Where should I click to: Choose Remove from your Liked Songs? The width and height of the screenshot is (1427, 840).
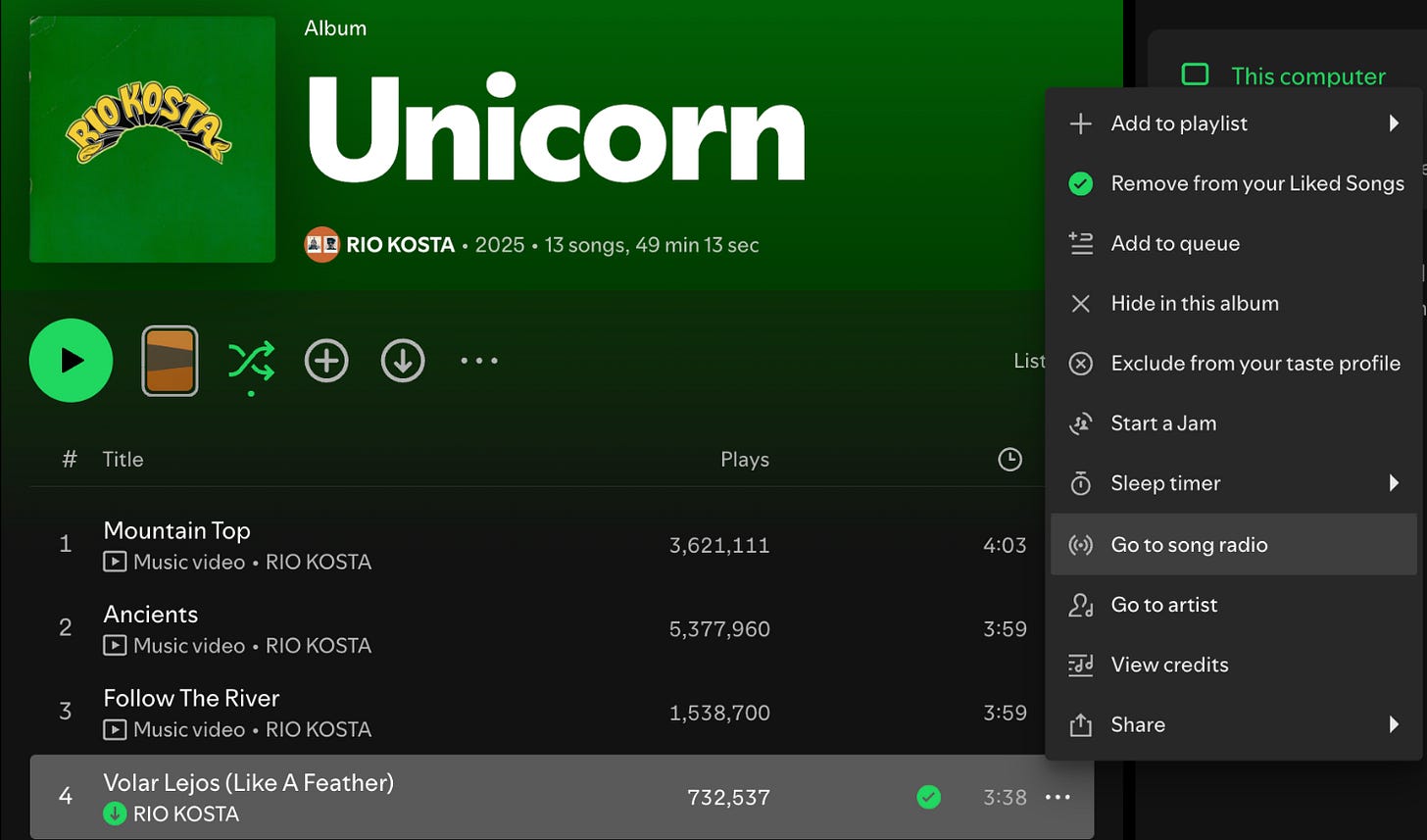pos(1233,183)
